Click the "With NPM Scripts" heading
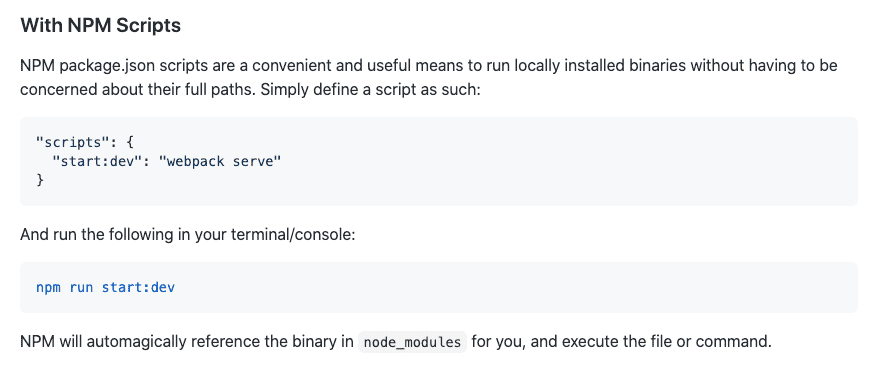The image size is (877, 368). coord(101,26)
